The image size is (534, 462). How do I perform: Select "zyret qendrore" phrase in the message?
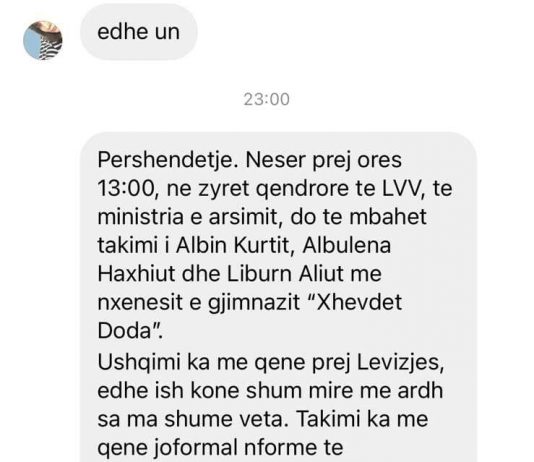click(x=273, y=189)
